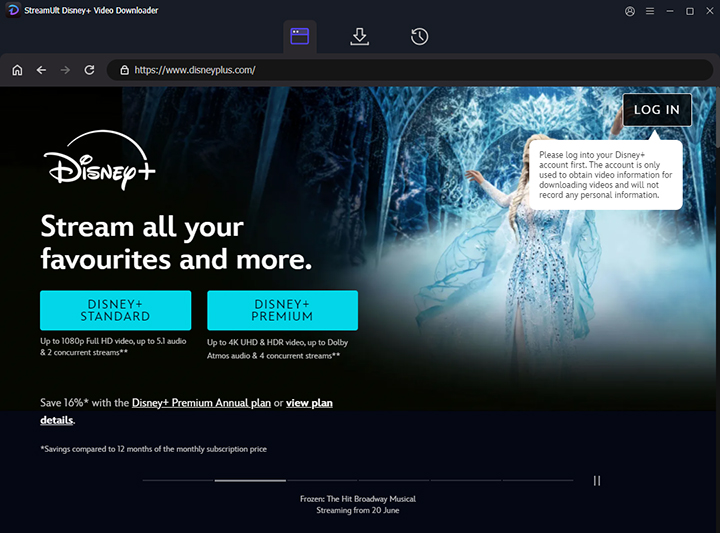Open the download history clock icon
720x533 pixels.
(420, 36)
